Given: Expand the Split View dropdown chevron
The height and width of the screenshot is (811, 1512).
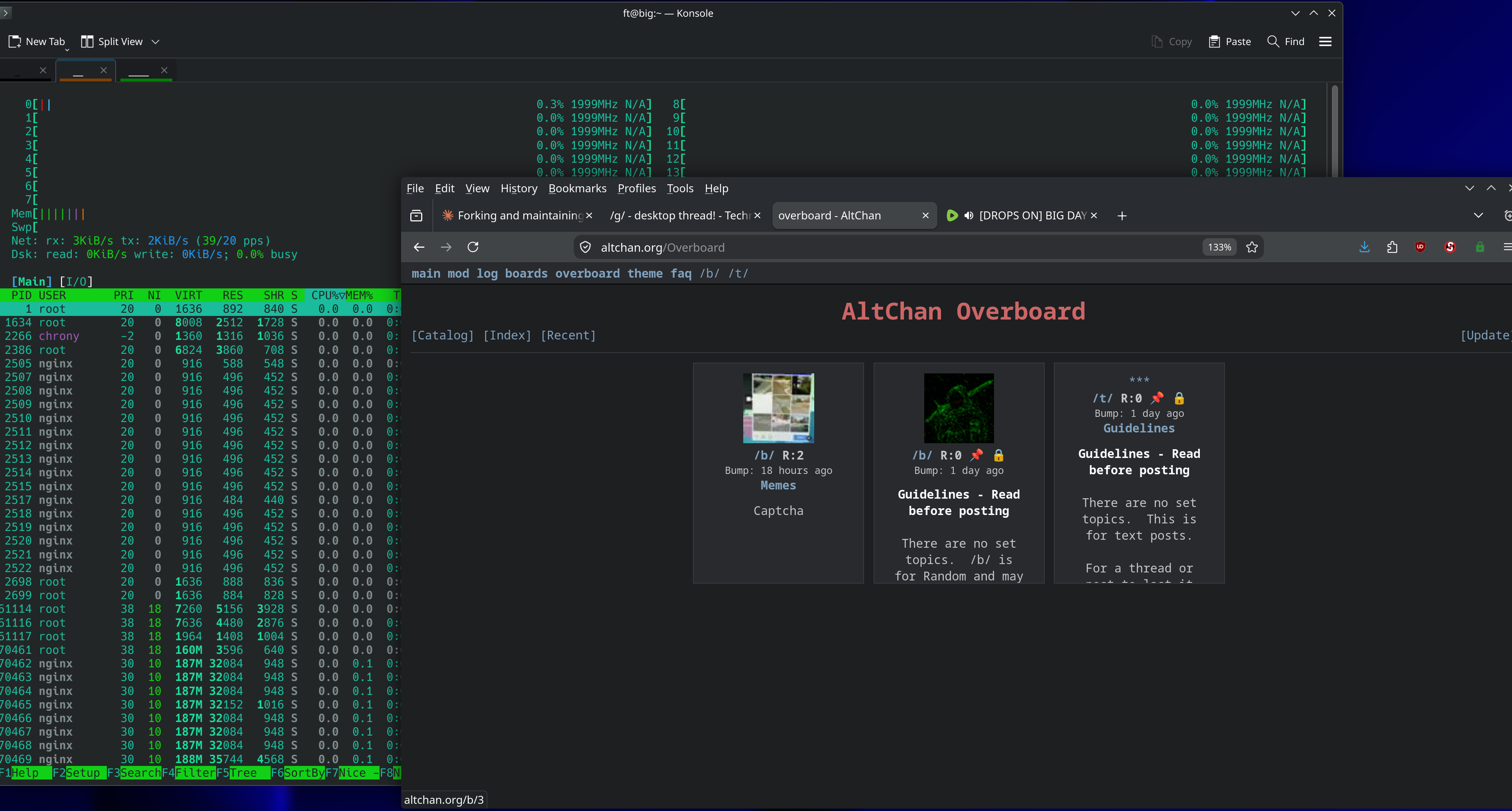Looking at the screenshot, I should tap(156, 42).
